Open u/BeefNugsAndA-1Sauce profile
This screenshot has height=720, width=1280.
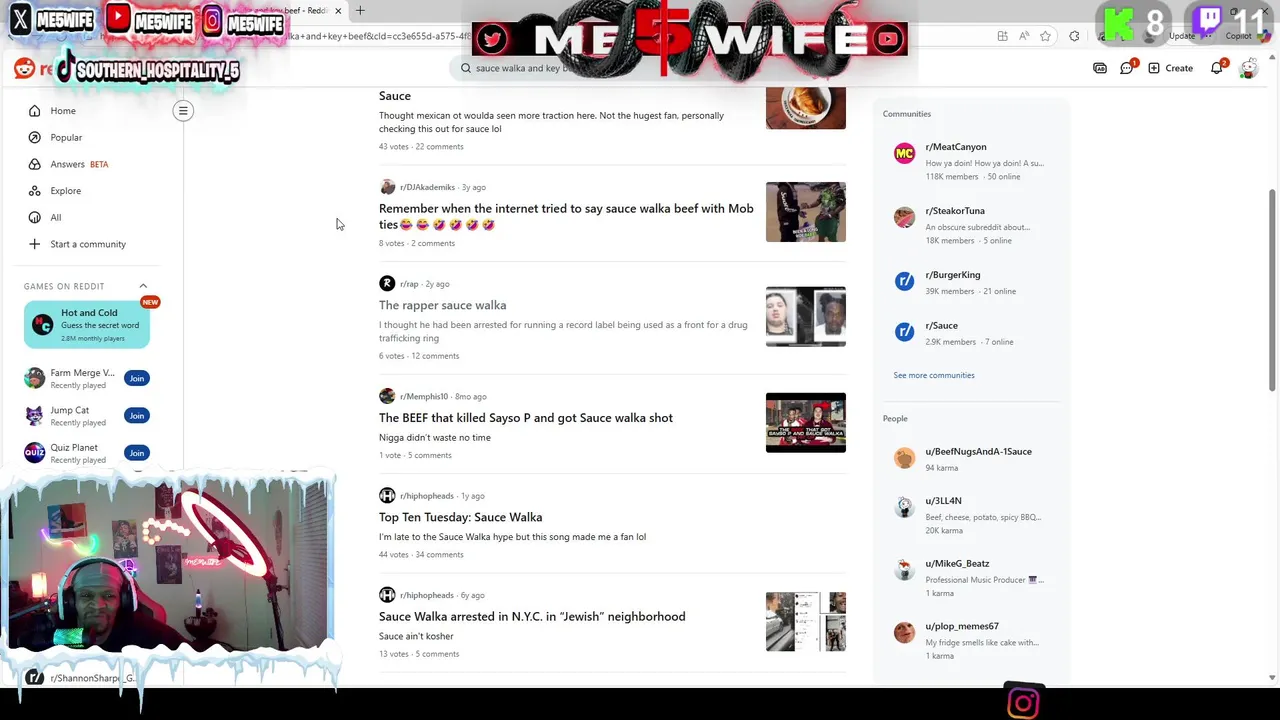point(978,452)
